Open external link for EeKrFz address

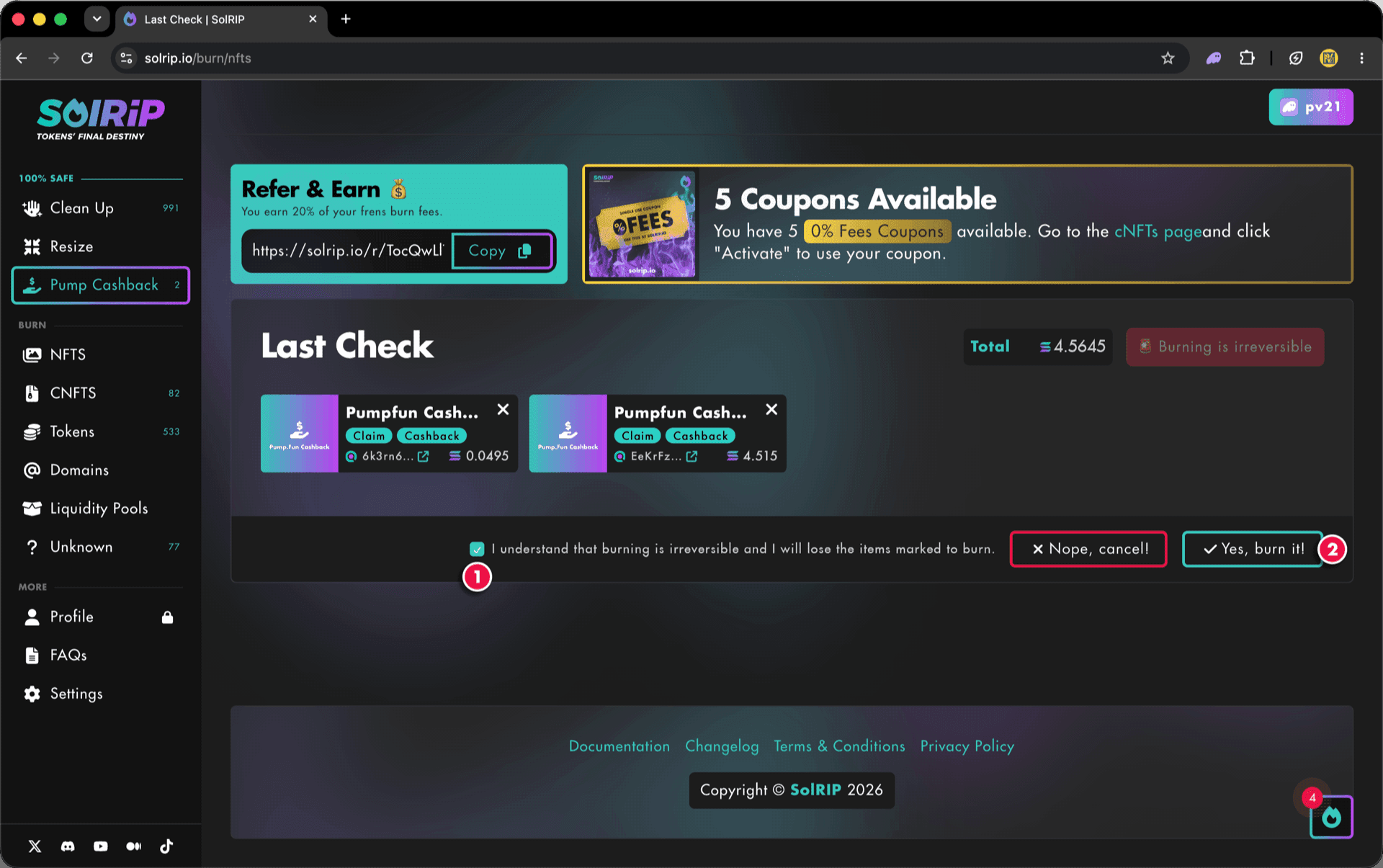(x=692, y=456)
